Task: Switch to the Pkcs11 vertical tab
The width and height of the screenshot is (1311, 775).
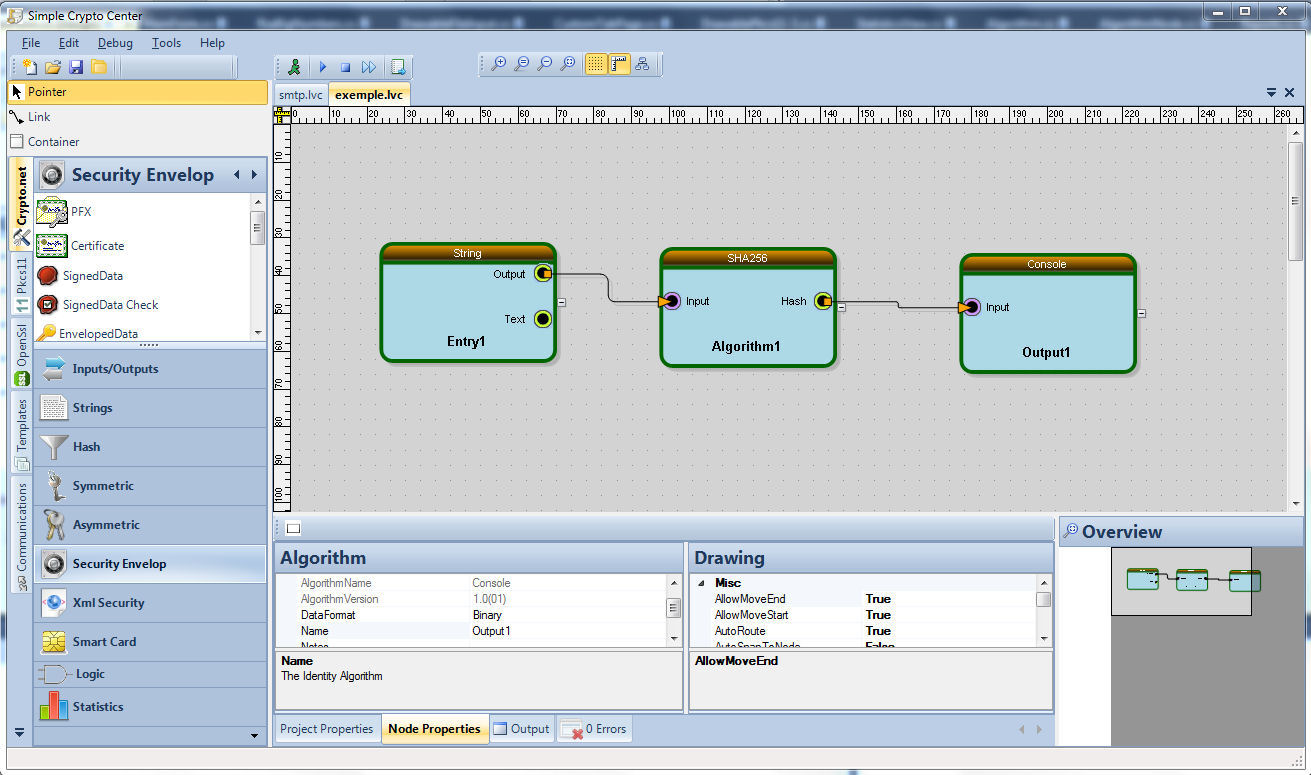Action: tap(21, 285)
